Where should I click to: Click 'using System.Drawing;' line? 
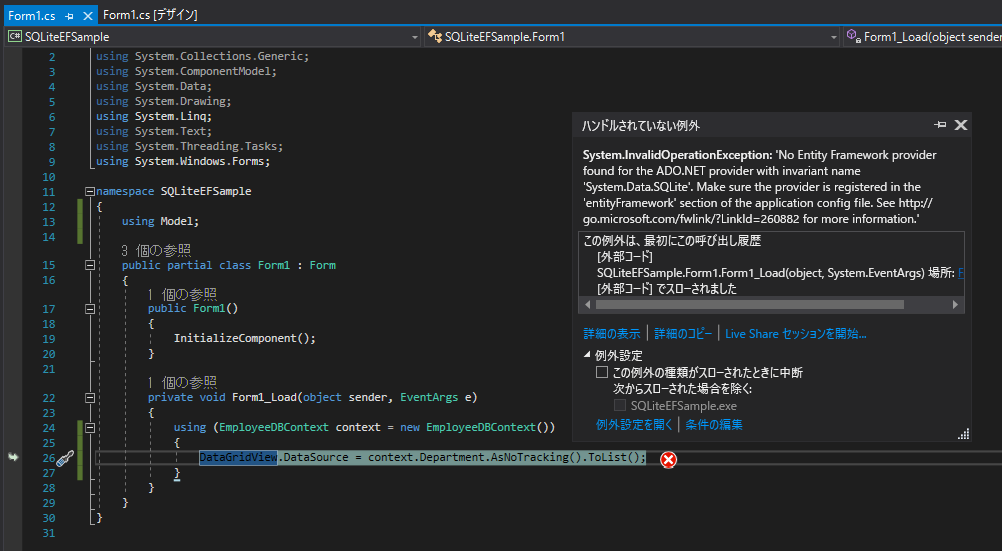164,101
